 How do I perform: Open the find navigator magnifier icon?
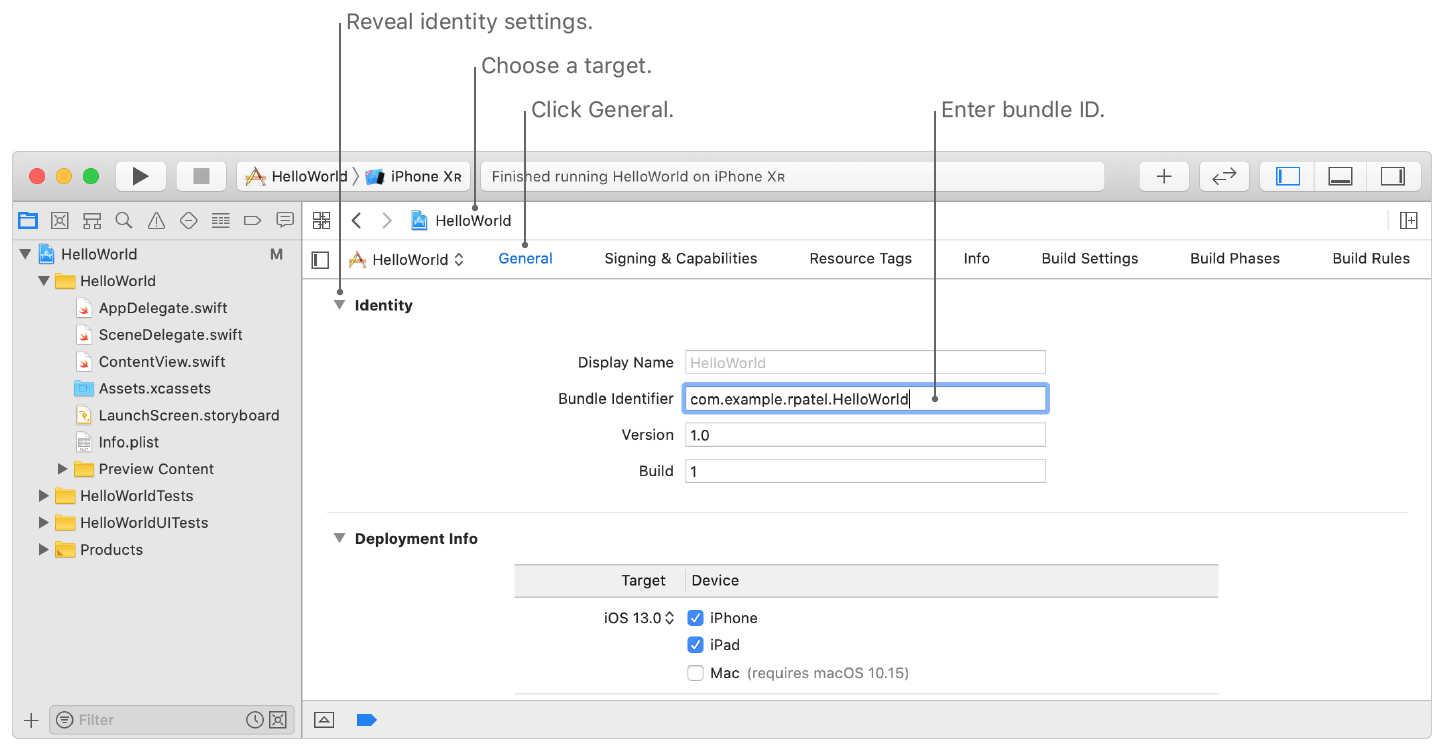(x=124, y=220)
